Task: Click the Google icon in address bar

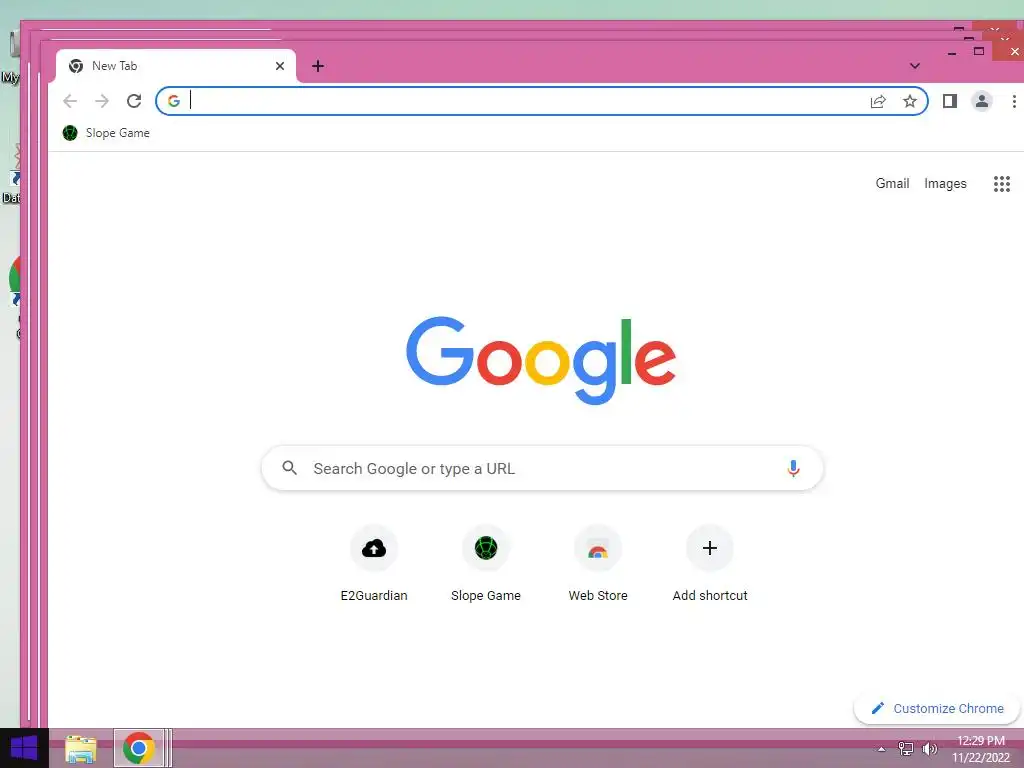Action: (x=174, y=101)
